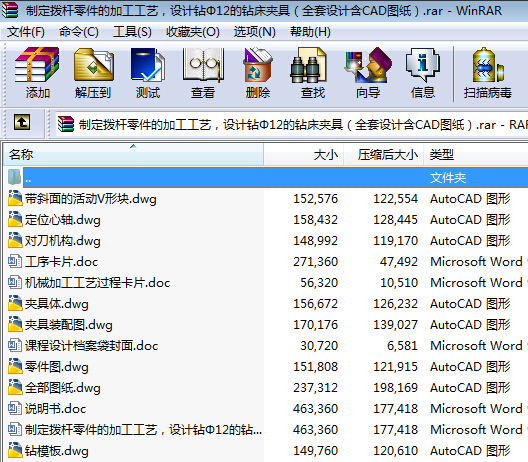Select file 机械加工工艺过程卡片.doc

point(97,283)
